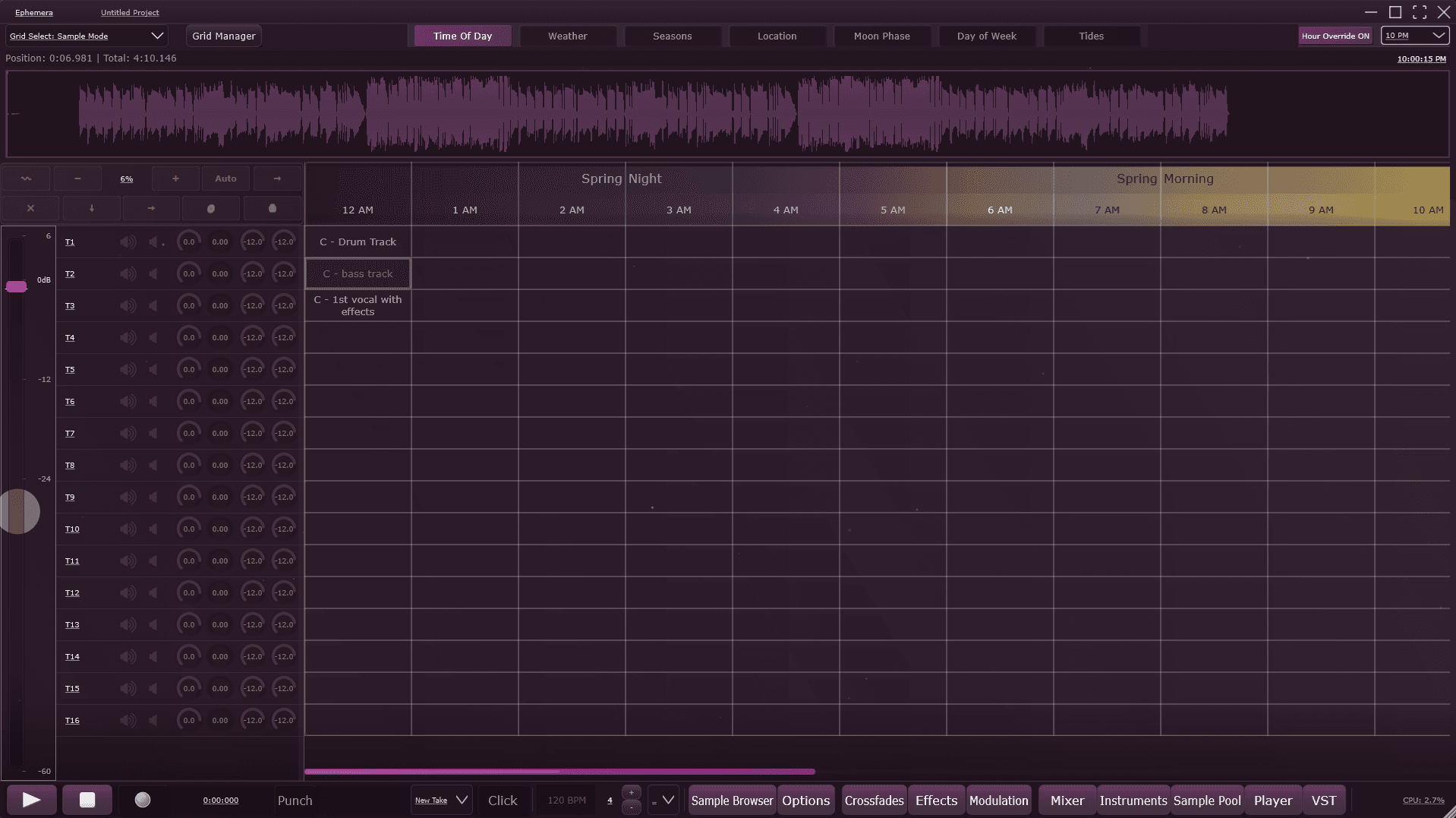Click the speaker volume icon on track T1
This screenshot has width=1456, height=818.
tap(128, 242)
